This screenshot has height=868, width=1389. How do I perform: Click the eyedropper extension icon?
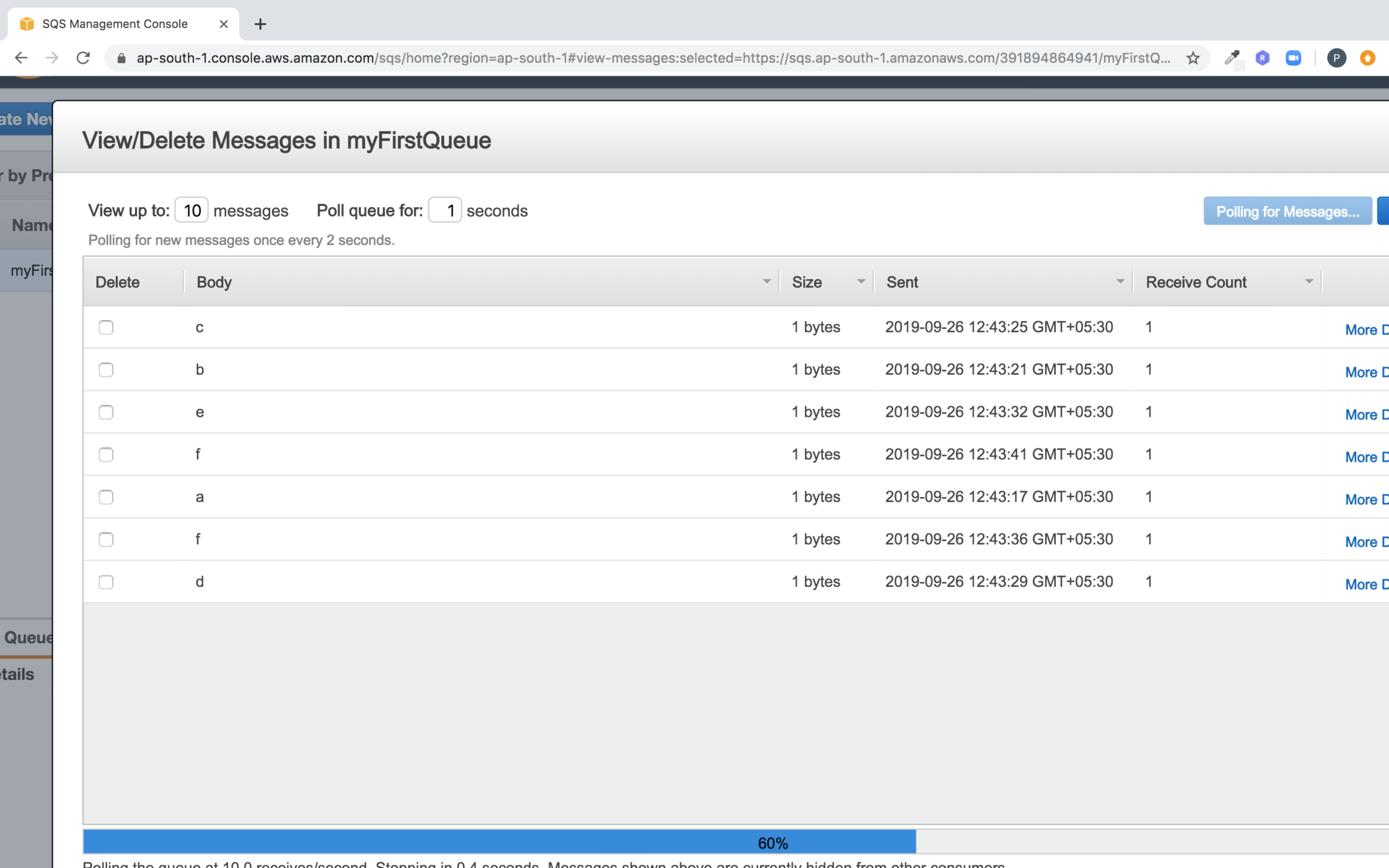tap(1231, 58)
